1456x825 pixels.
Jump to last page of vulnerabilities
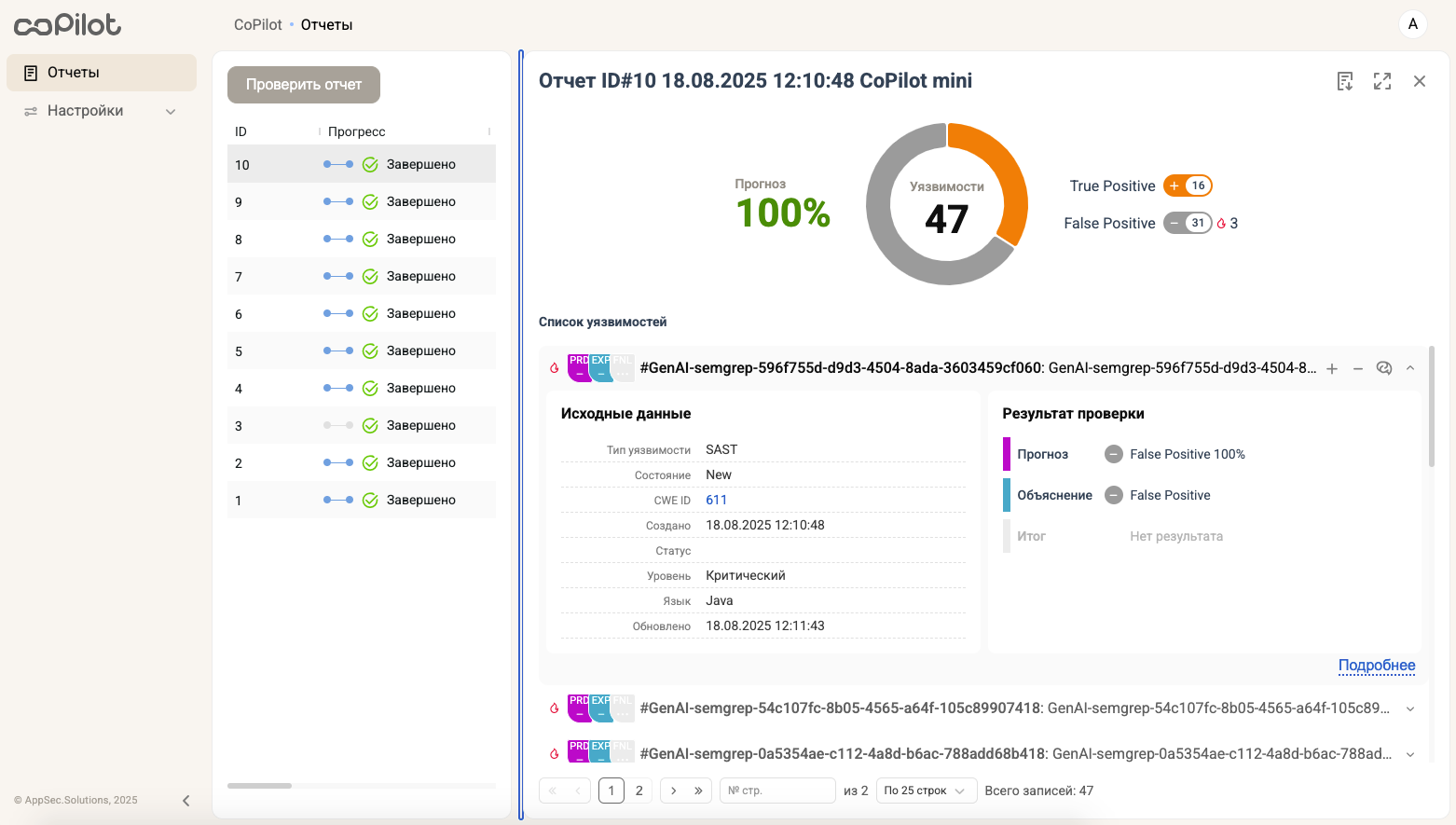pos(699,791)
